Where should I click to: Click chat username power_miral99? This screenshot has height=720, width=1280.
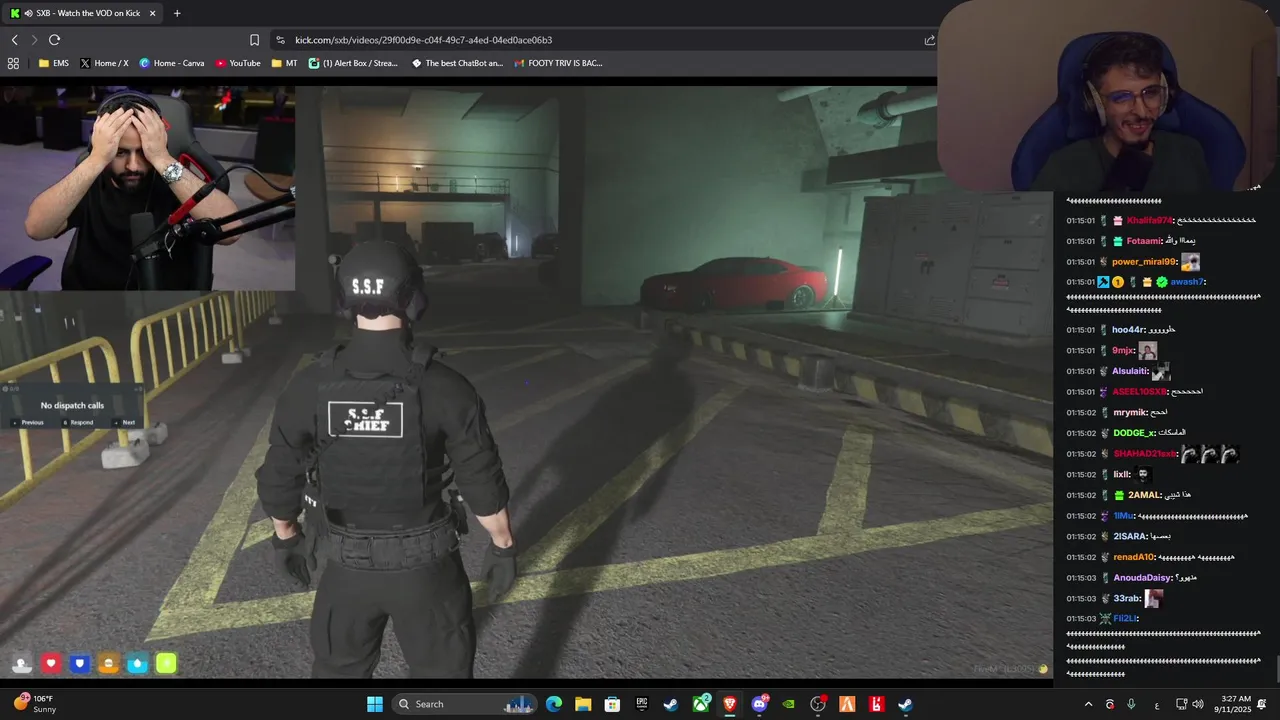pos(1144,262)
